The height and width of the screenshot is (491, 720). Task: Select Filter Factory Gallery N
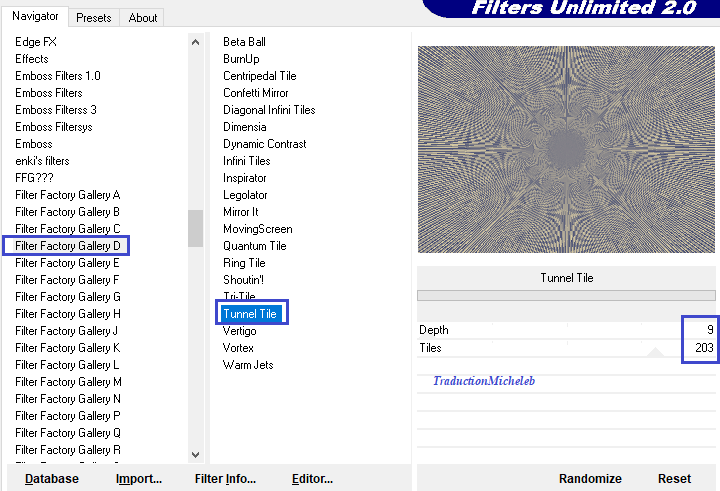[x=68, y=399]
